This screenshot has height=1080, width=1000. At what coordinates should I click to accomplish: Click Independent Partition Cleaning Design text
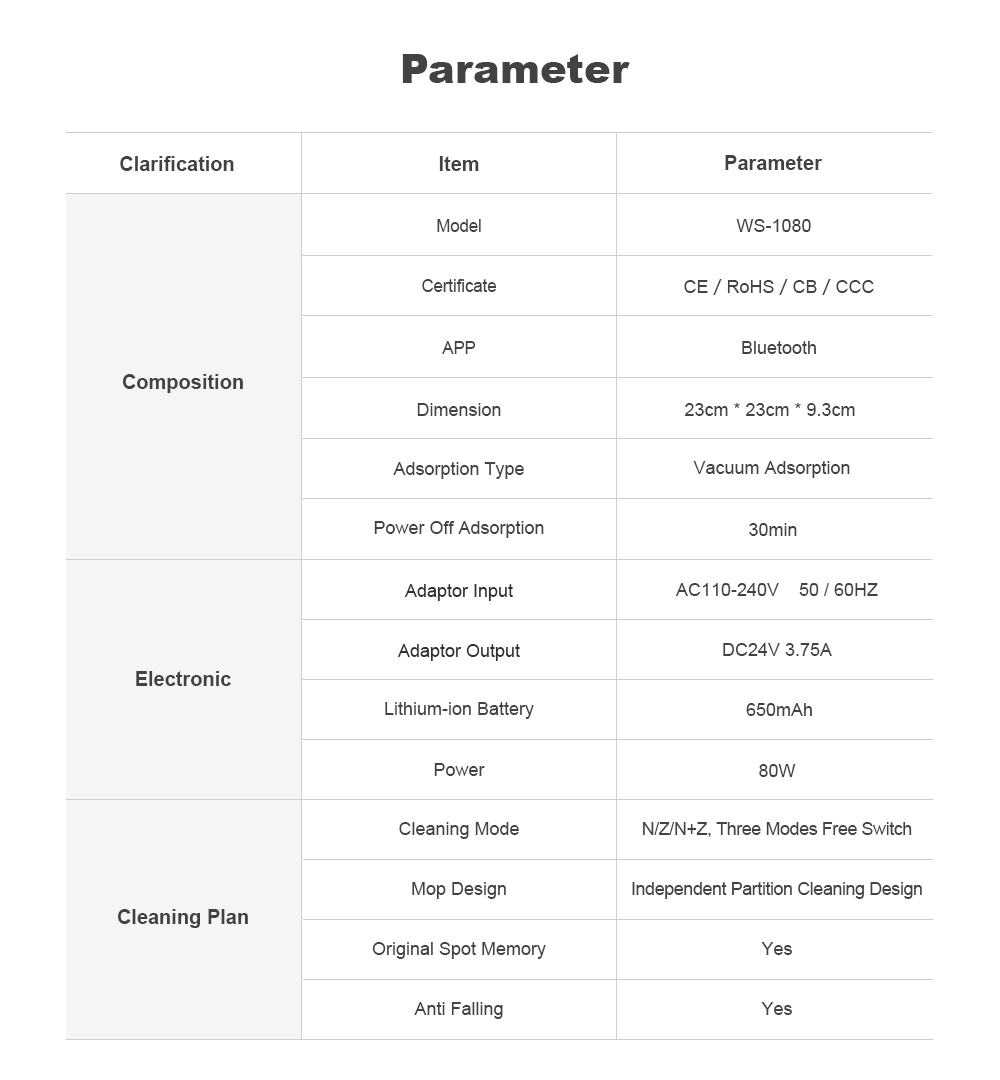(x=776, y=889)
